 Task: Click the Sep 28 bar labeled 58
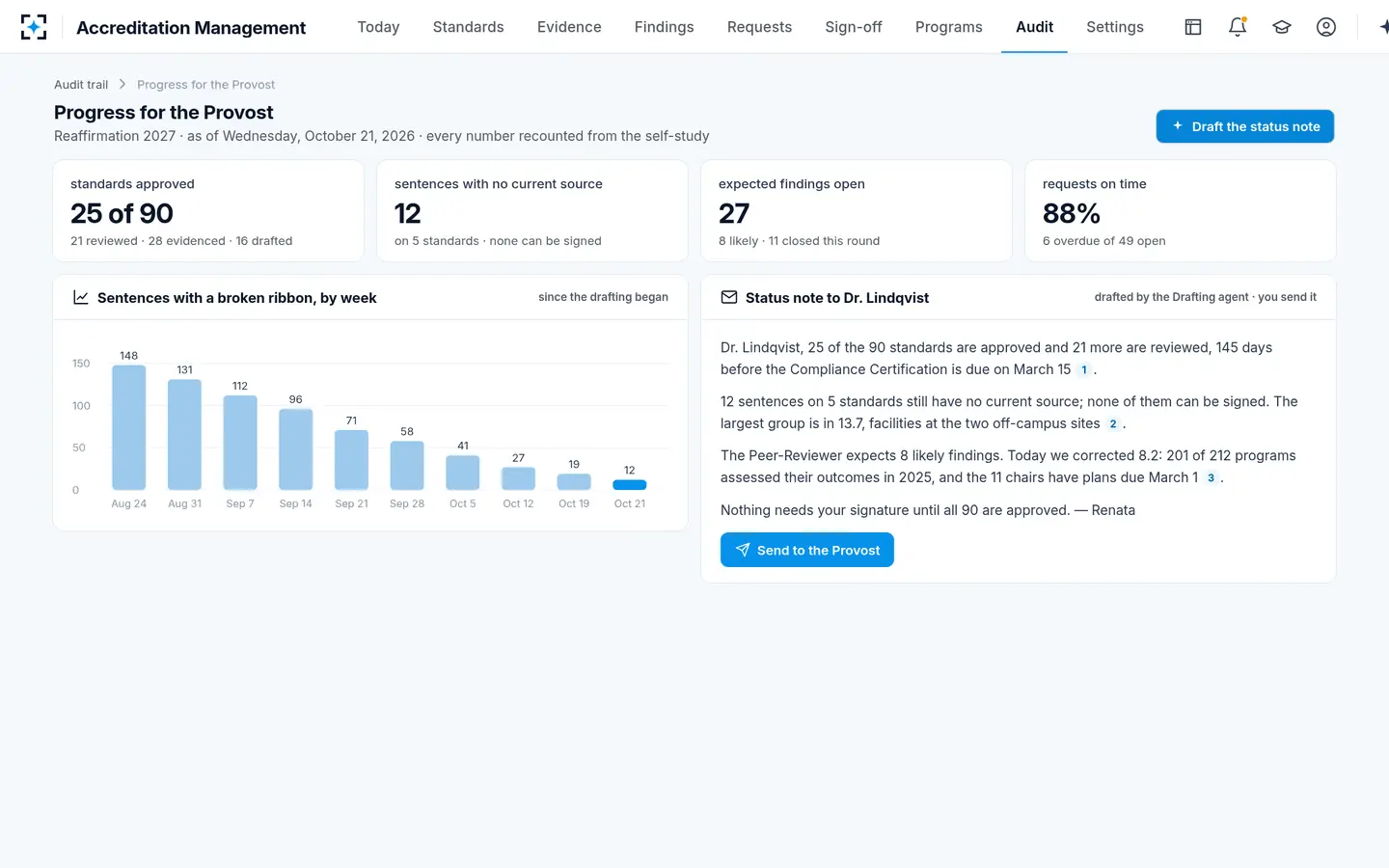(407, 466)
